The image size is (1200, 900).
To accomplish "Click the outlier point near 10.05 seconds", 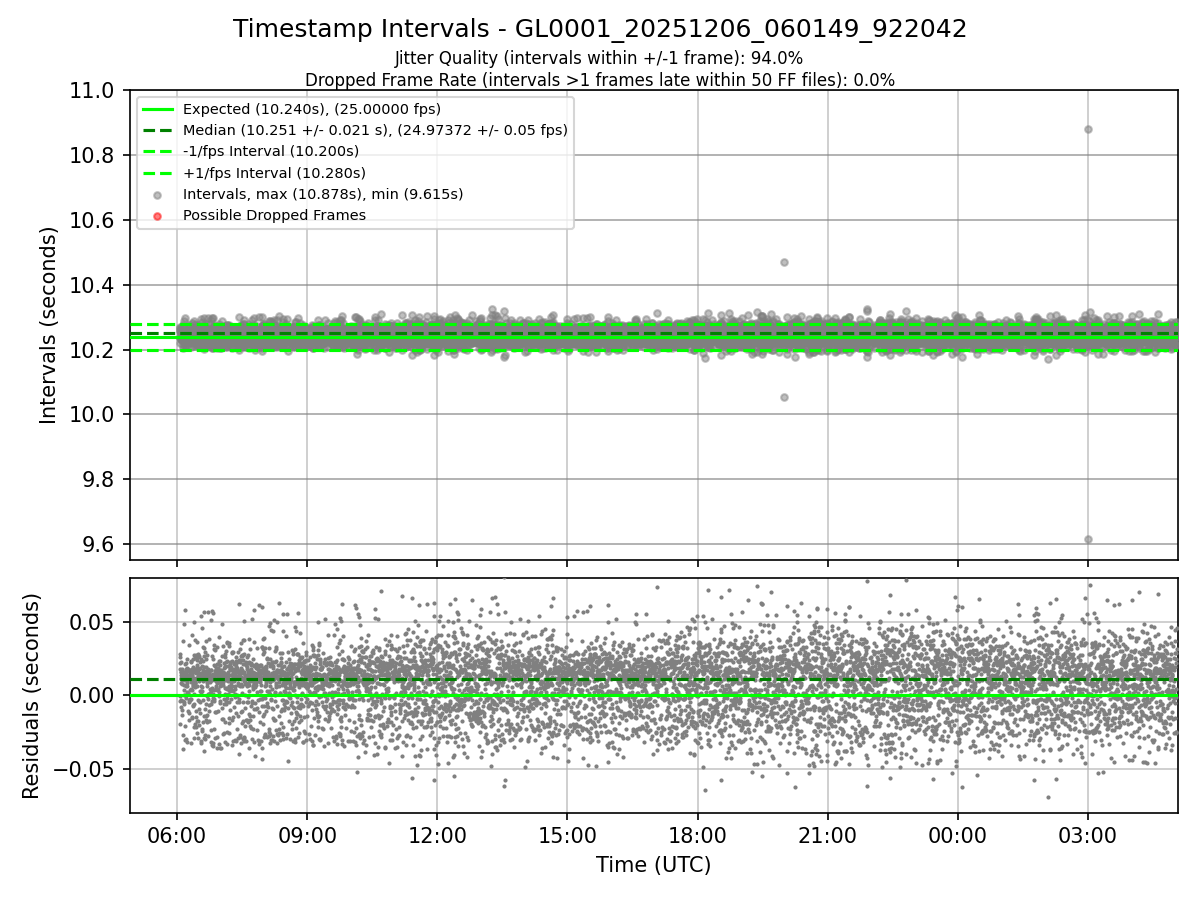I will point(784,397).
